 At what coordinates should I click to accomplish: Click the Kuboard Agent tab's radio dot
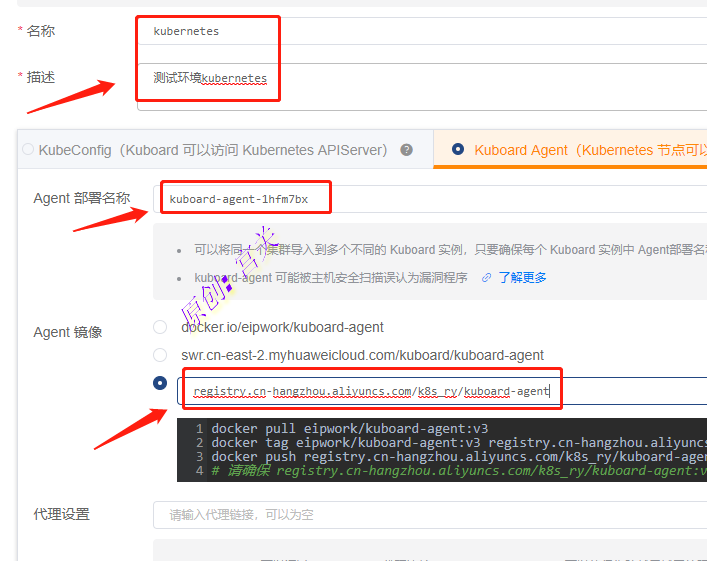pos(458,150)
